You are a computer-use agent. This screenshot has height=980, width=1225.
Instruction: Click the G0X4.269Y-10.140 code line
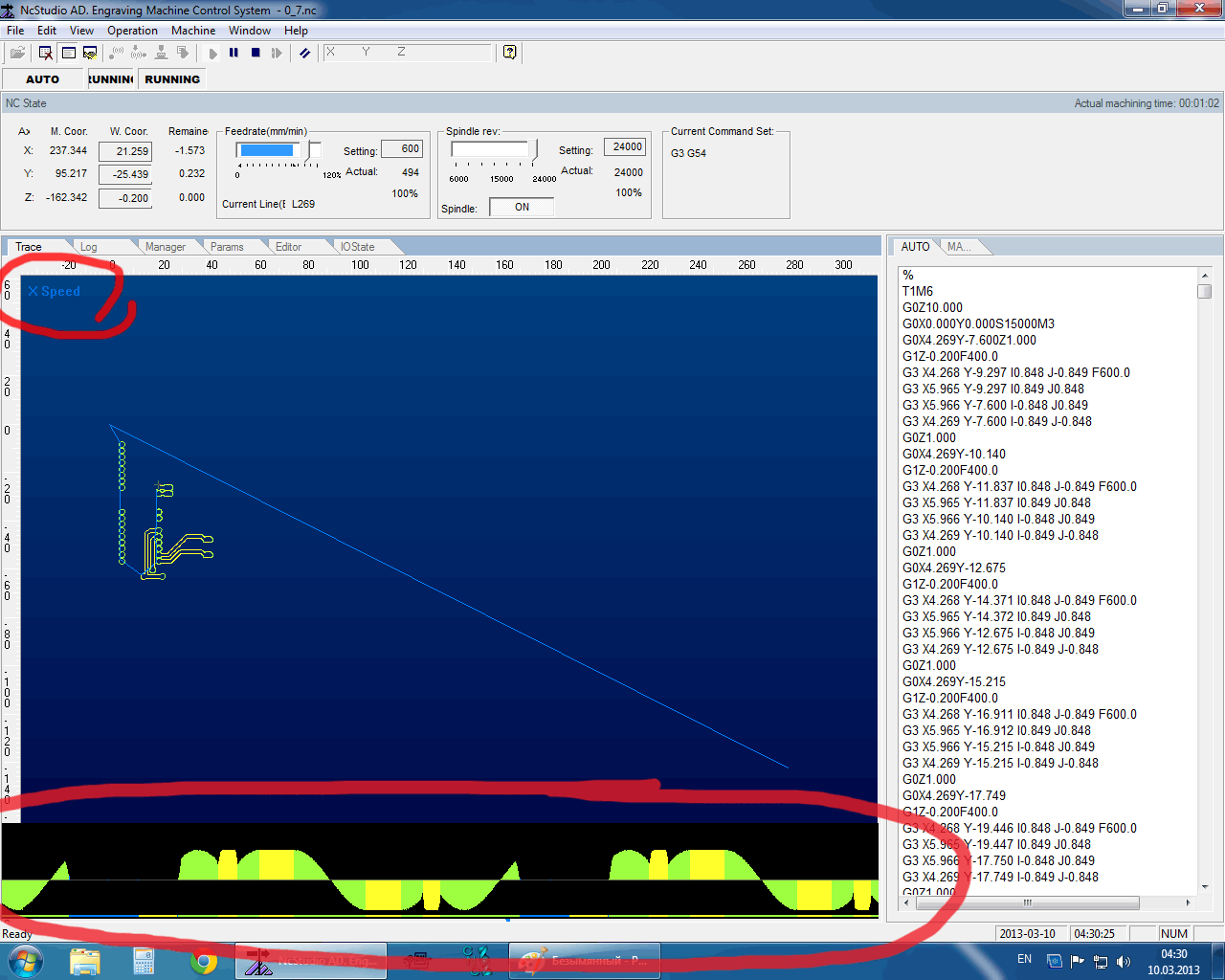[x=954, y=454]
